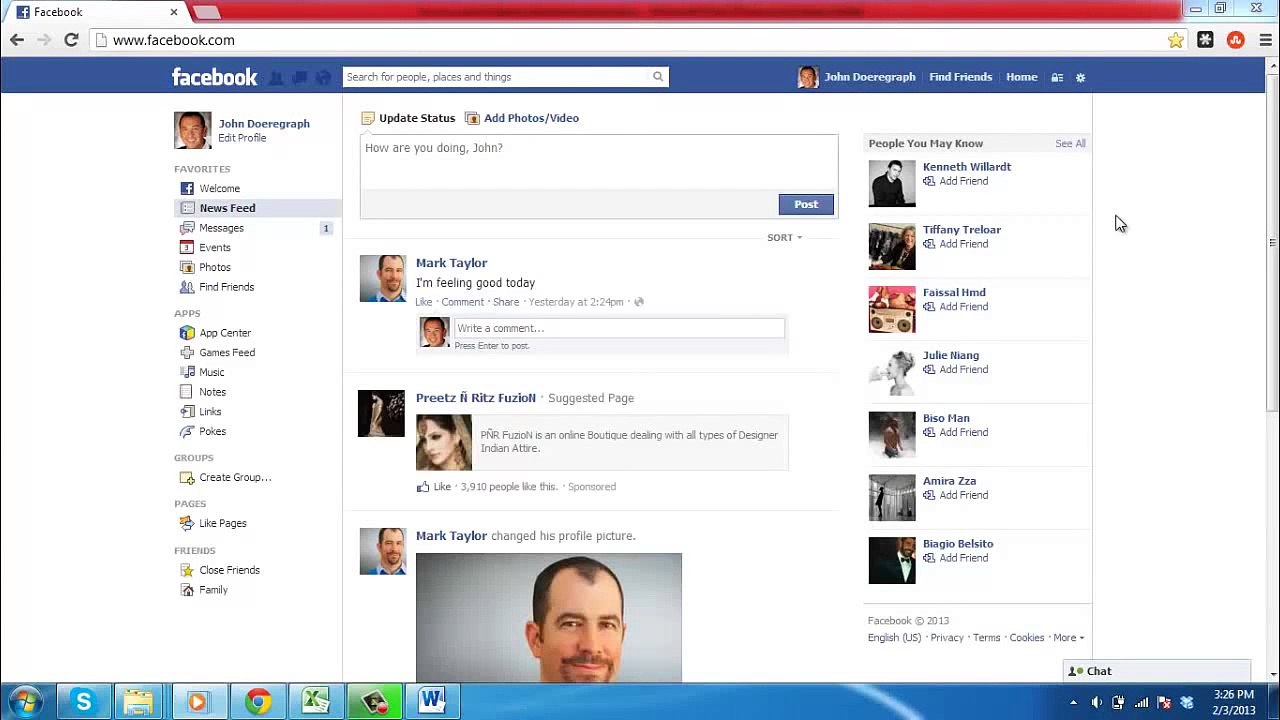The height and width of the screenshot is (720, 1280).
Task: Open the settings gear in header
Action: 1080,77
